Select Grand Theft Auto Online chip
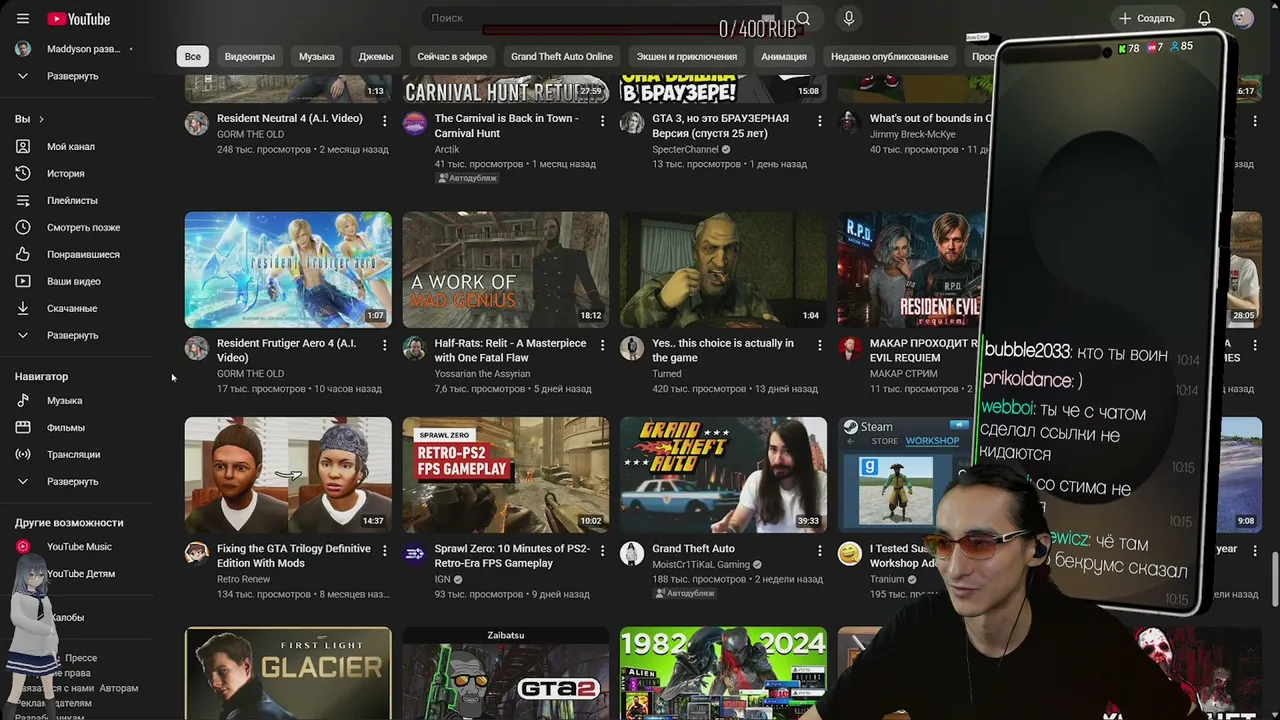The width and height of the screenshot is (1280, 720). [x=562, y=57]
